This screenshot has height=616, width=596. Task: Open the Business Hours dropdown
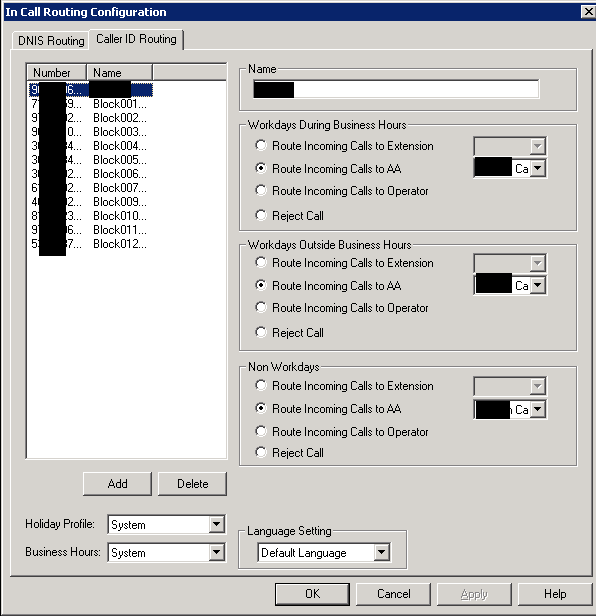click(x=216, y=552)
